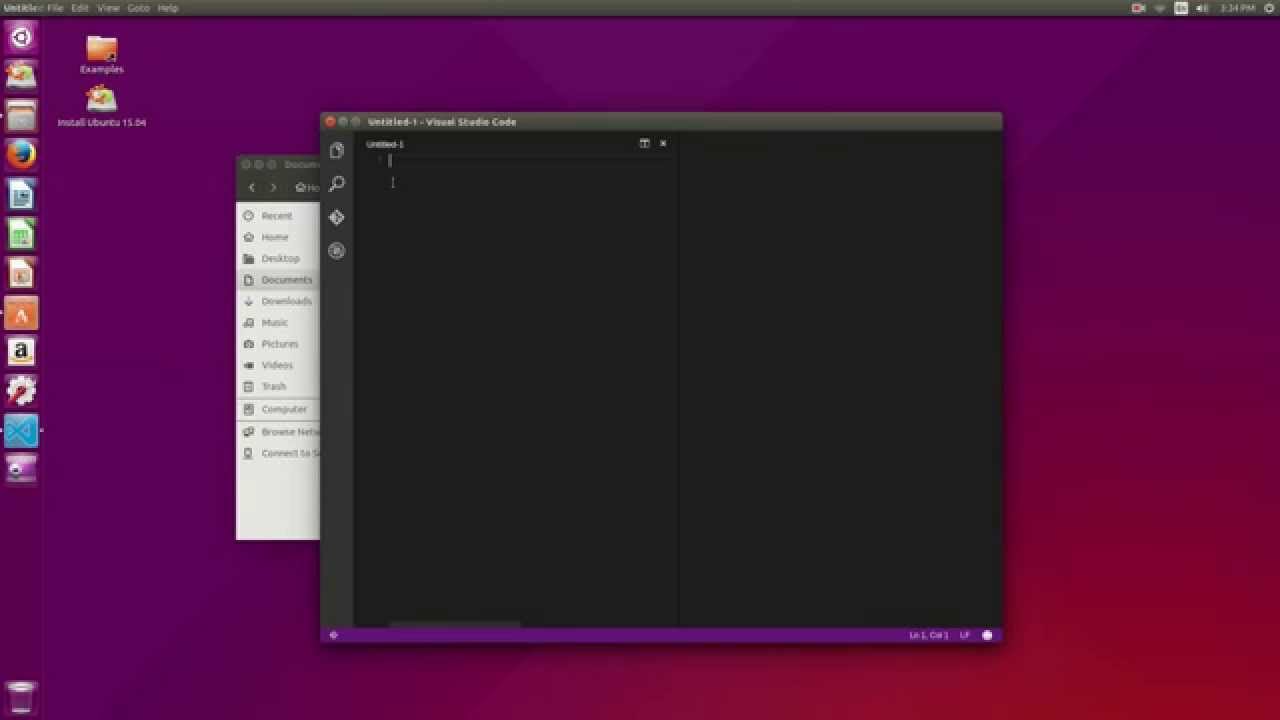This screenshot has height=720, width=1280.
Task: Select Computer in the Files sidebar
Action: click(278, 409)
